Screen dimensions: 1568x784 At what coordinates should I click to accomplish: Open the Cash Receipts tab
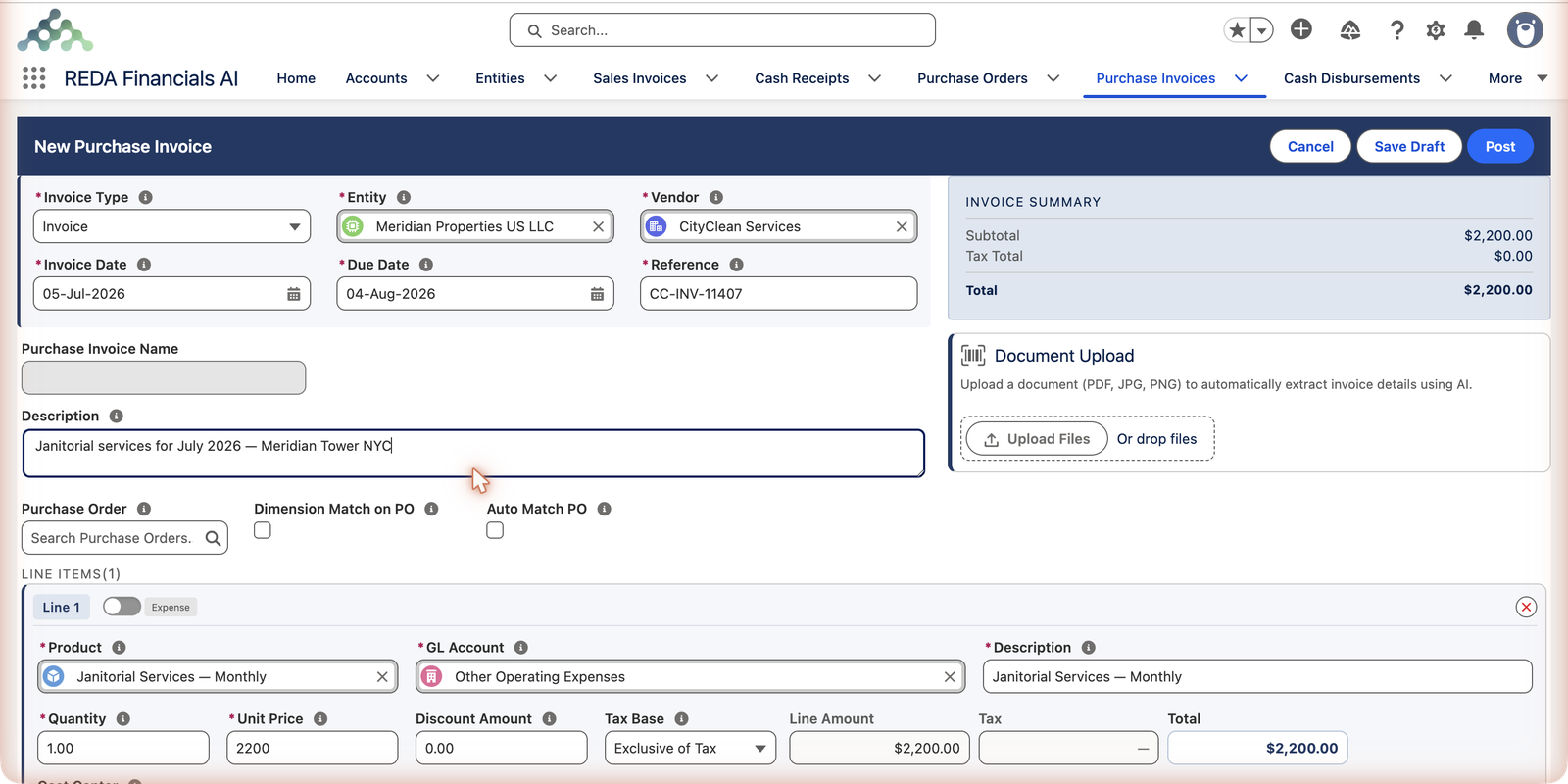click(802, 78)
